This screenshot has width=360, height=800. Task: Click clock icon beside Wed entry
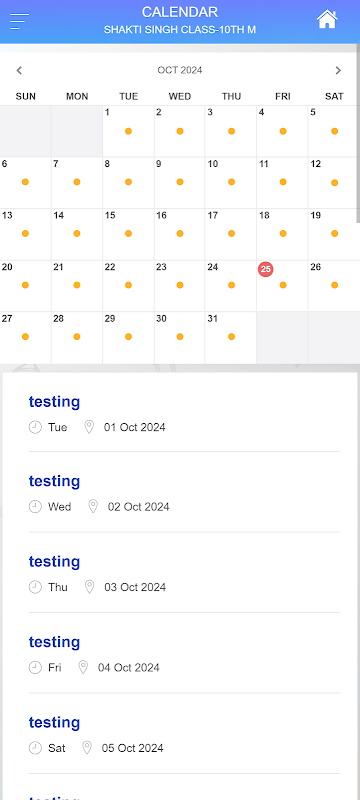pos(35,507)
